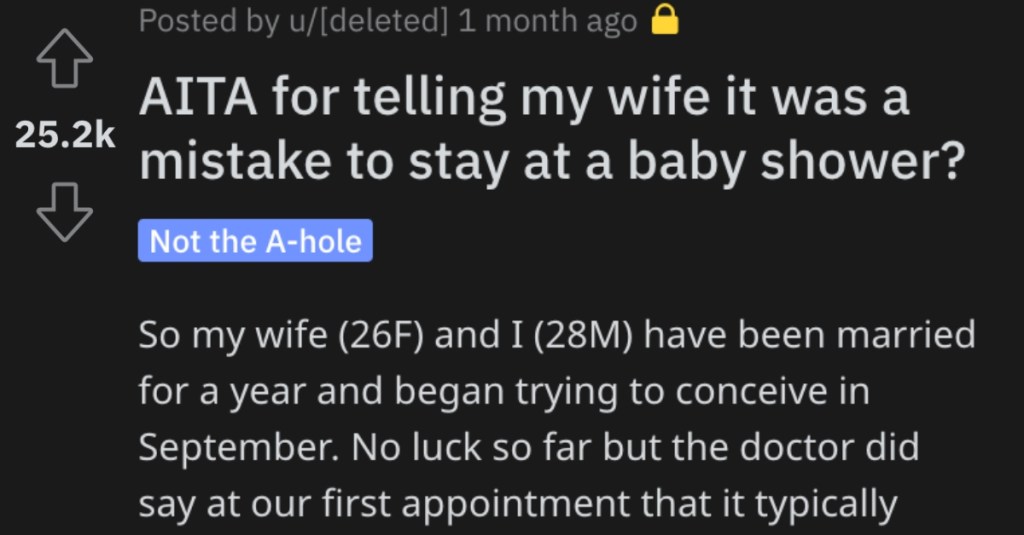Click the words baby shower? in title
Image resolution: width=1024 pixels, height=535 pixels.
point(796,162)
